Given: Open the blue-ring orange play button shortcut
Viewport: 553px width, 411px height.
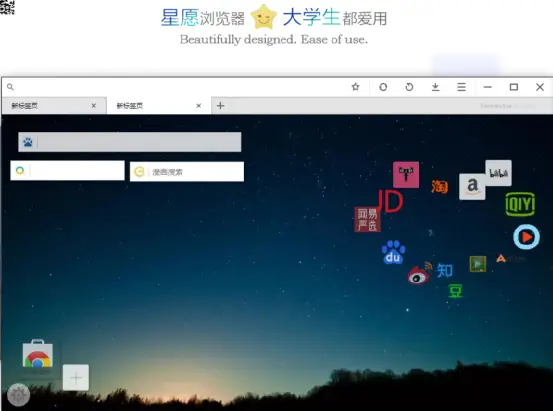Looking at the screenshot, I should [x=526, y=237].
